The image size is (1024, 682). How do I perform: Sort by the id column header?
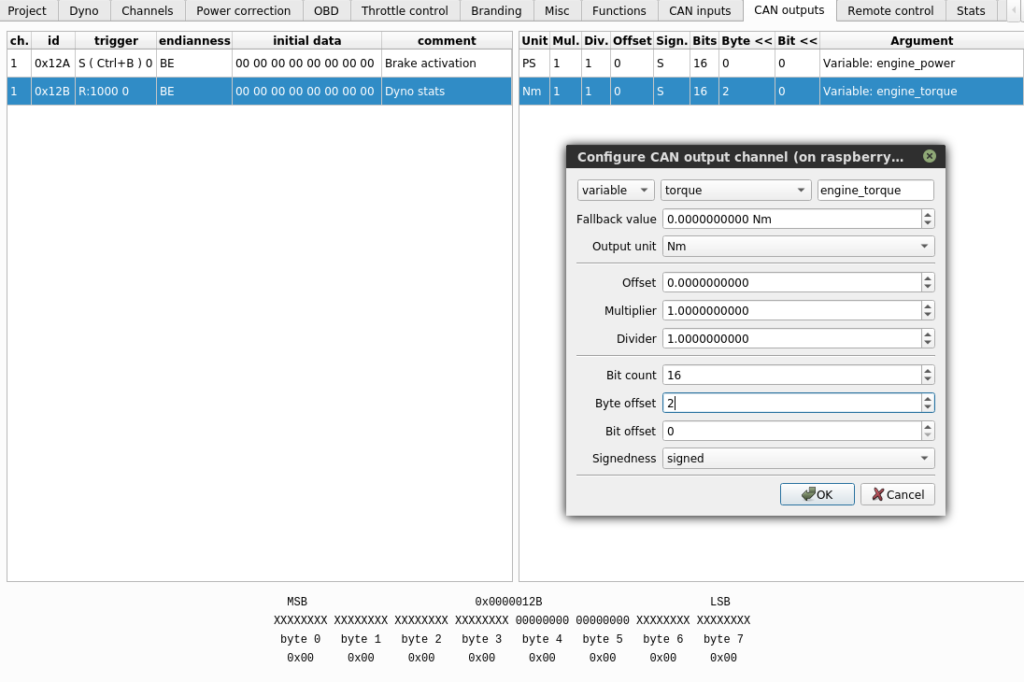[x=53, y=41]
